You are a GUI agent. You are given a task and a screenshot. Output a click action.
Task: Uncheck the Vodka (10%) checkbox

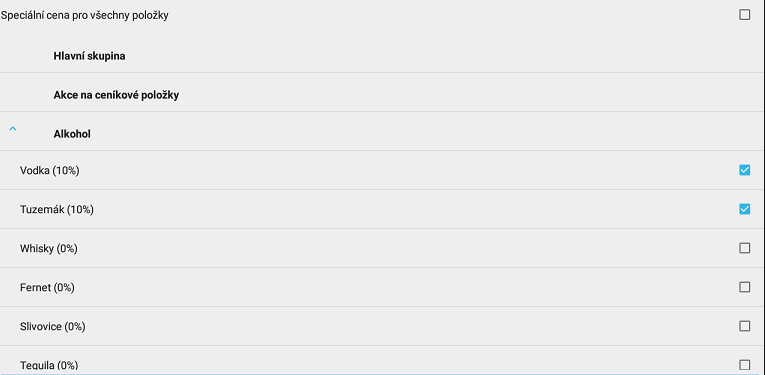tap(745, 170)
